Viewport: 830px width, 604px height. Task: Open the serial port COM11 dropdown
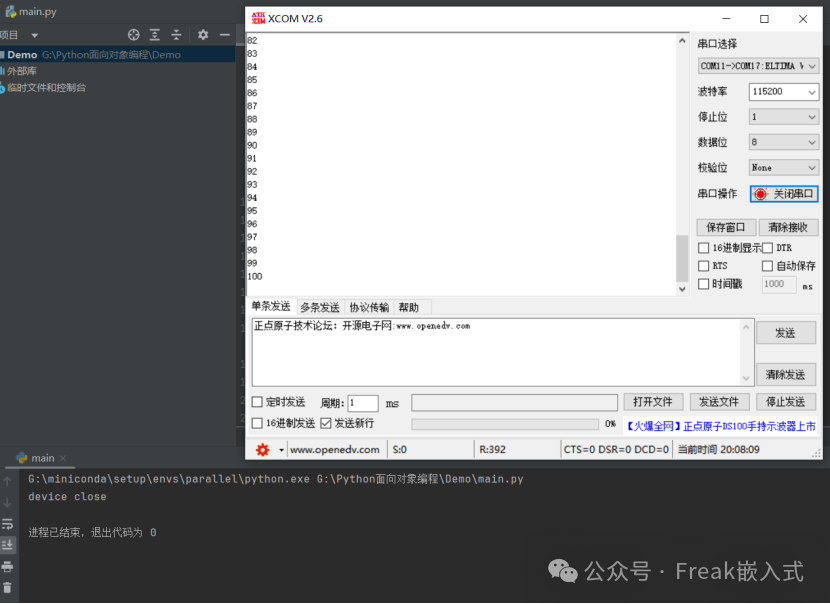coord(758,66)
